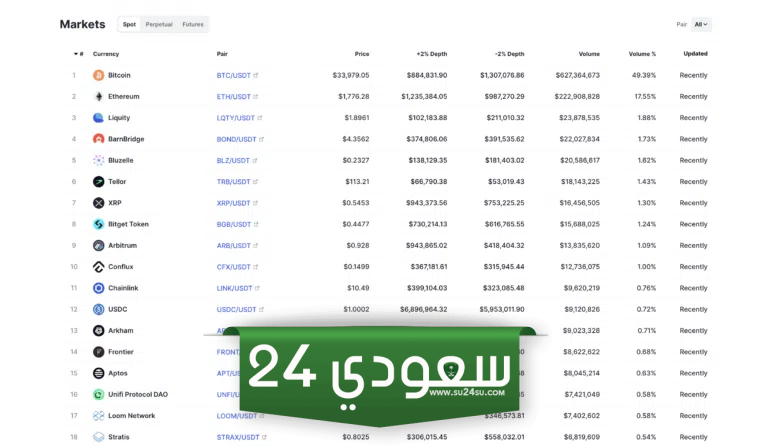This screenshot has width=768, height=446.
Task: Sort by +2% Depth column header
Action: coord(432,54)
